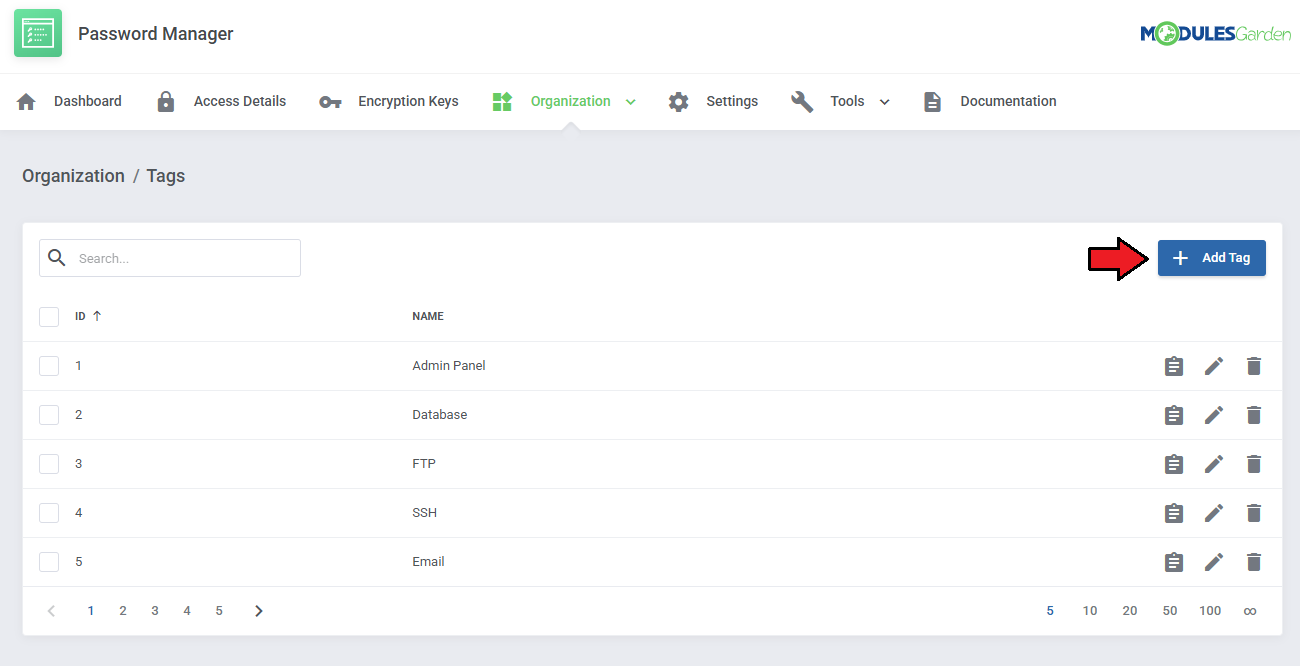Viewport: 1300px width, 666px height.
Task: Go to page 4
Action: click(187, 611)
